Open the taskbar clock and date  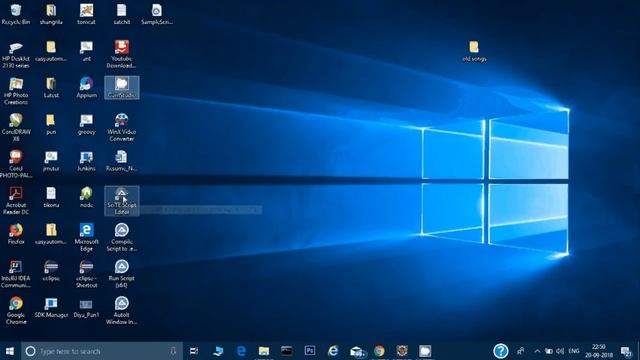click(599, 351)
